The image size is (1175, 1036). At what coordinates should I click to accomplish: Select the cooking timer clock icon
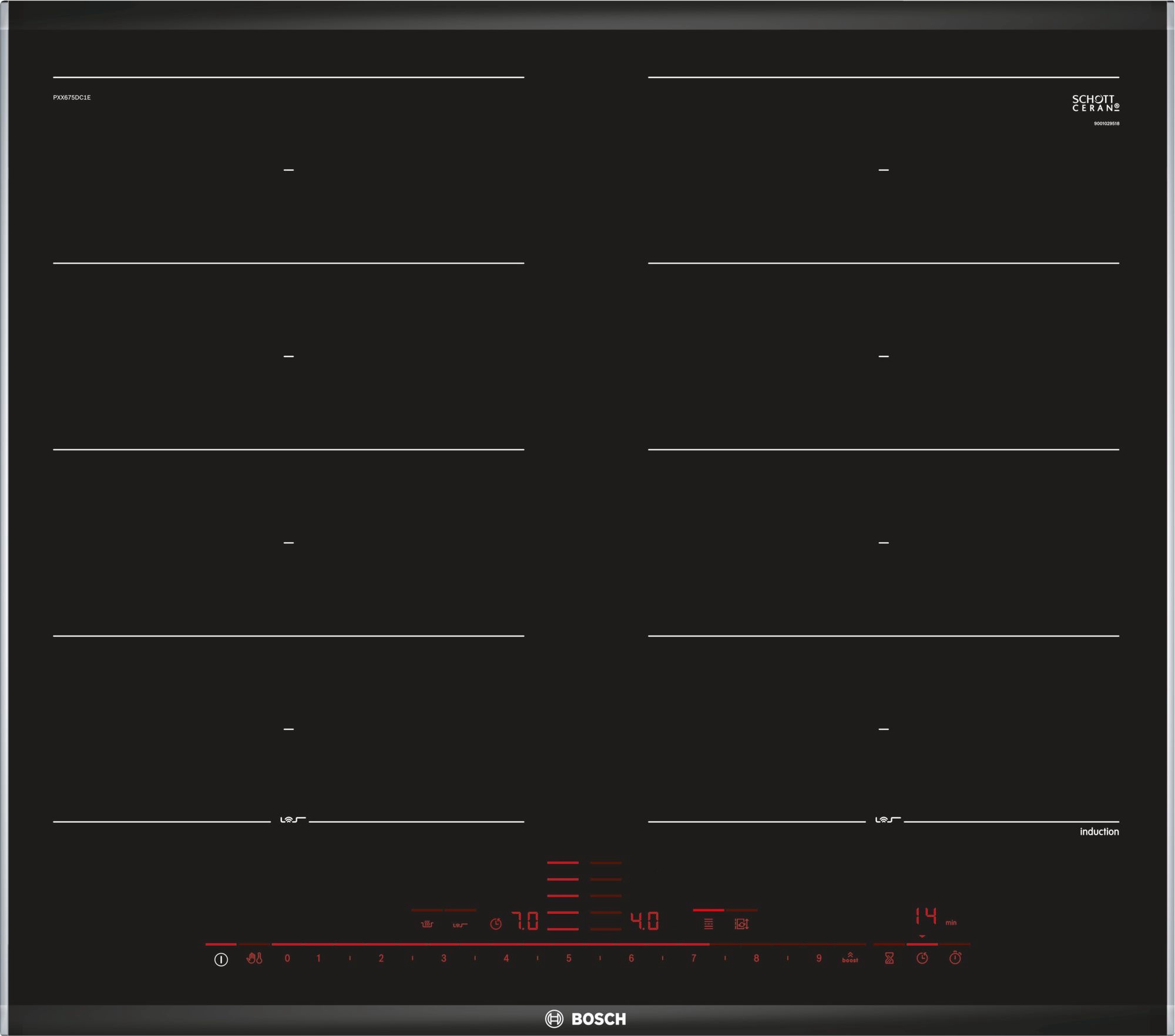[x=922, y=958]
